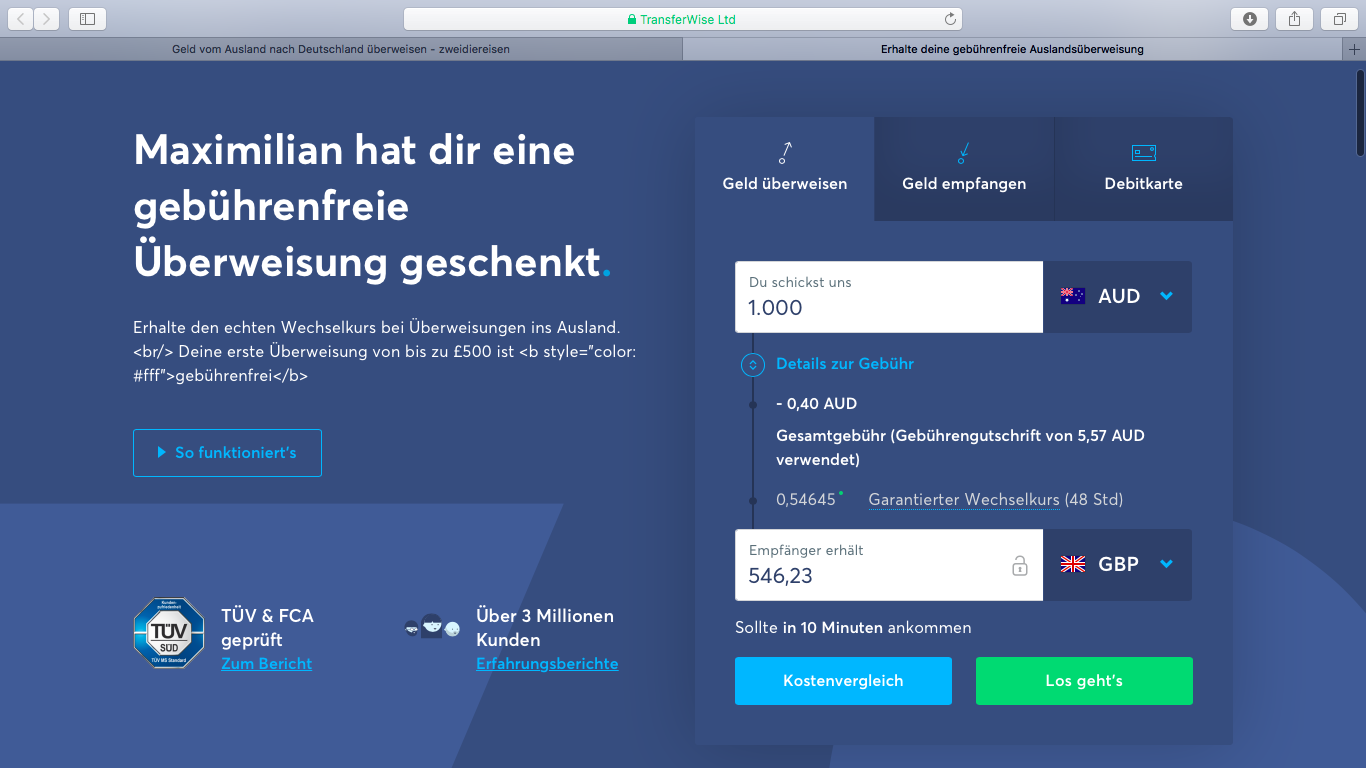Click the send-money arrow icon
The width and height of the screenshot is (1366, 768).
[x=785, y=153]
